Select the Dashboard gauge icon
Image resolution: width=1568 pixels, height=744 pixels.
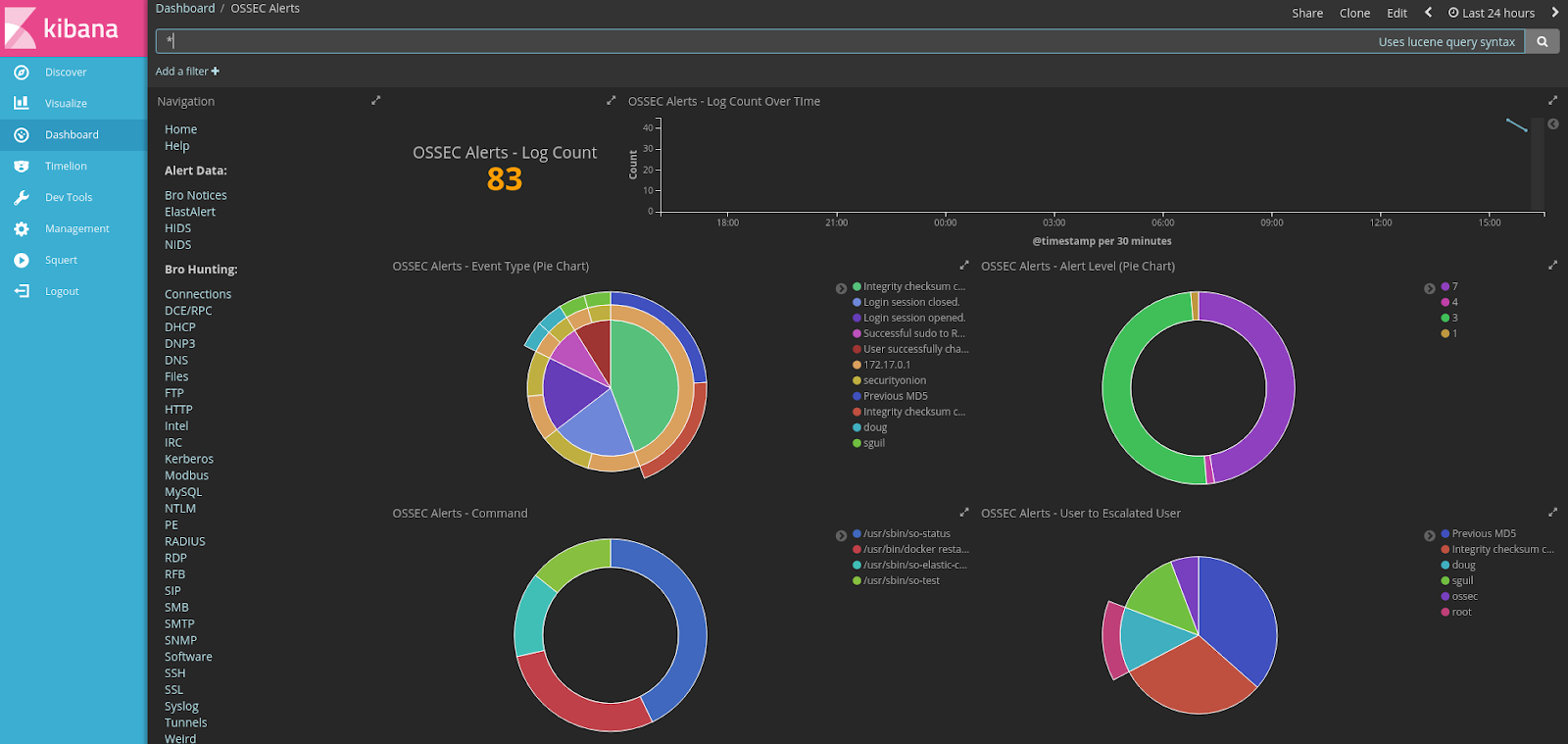pos(22,134)
